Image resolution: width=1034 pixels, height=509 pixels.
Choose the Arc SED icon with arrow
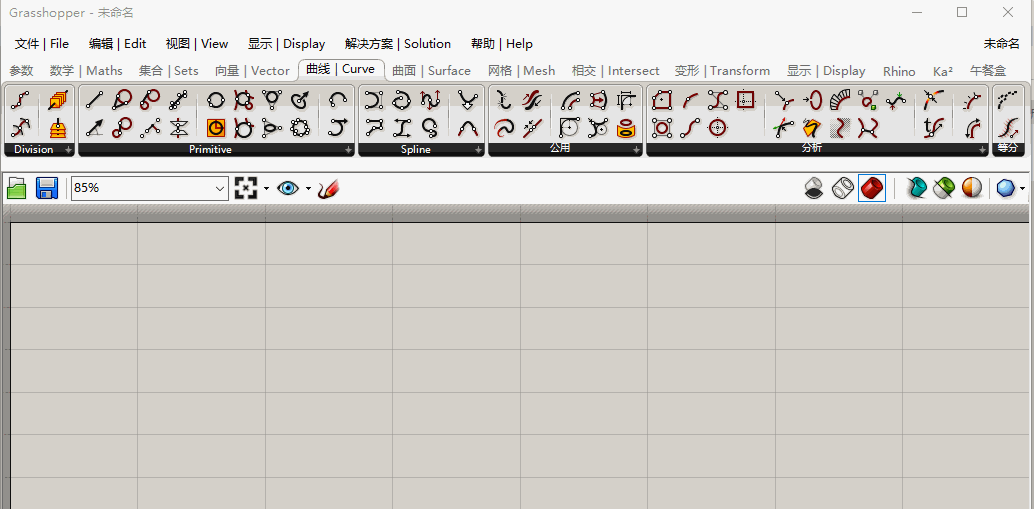point(338,127)
